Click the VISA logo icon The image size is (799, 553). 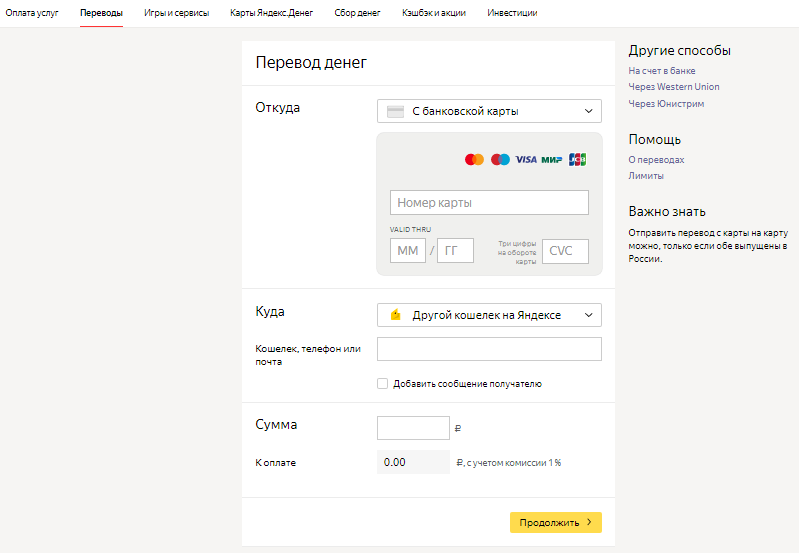[526, 160]
